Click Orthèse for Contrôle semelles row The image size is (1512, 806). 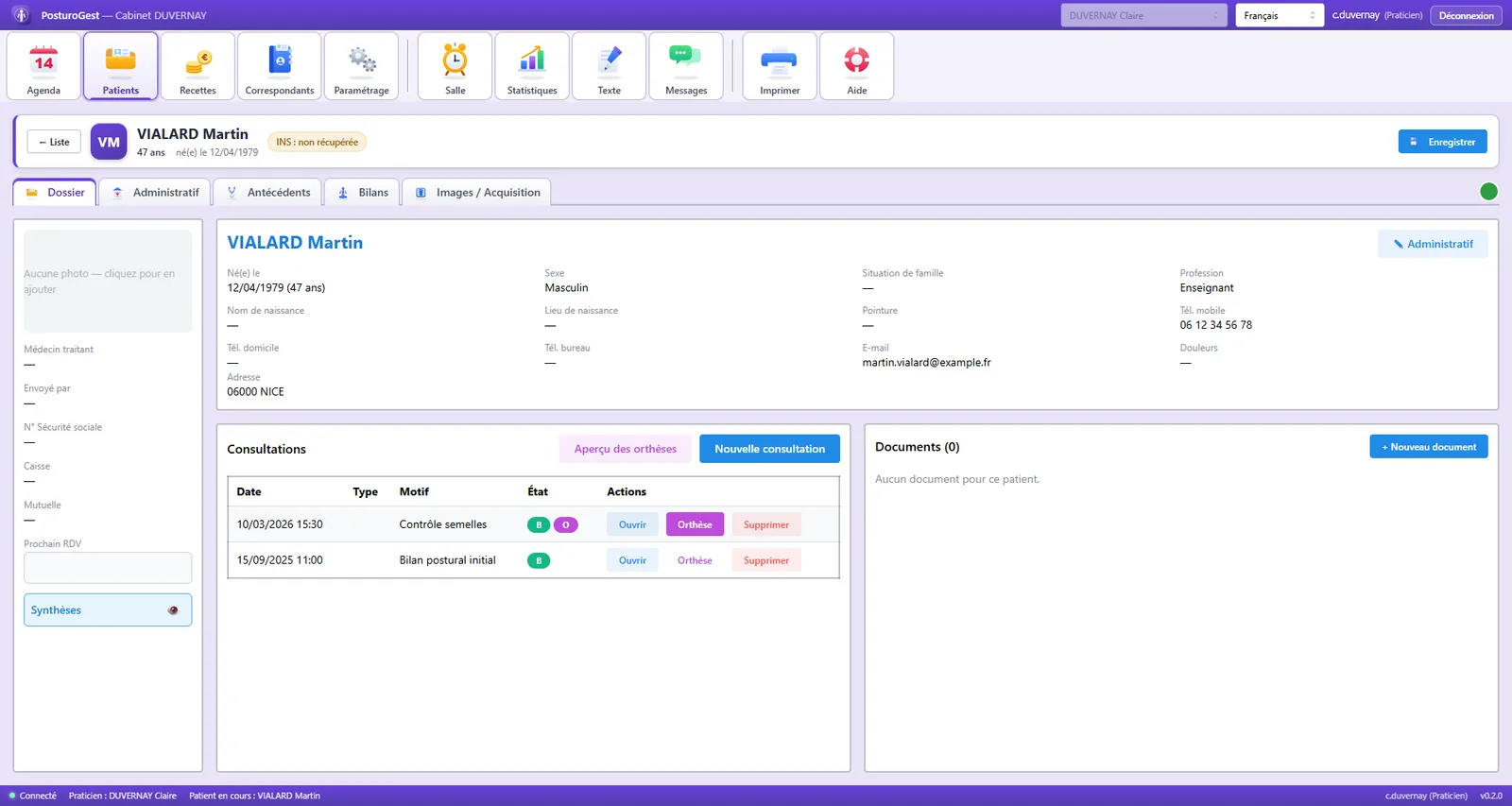point(695,524)
